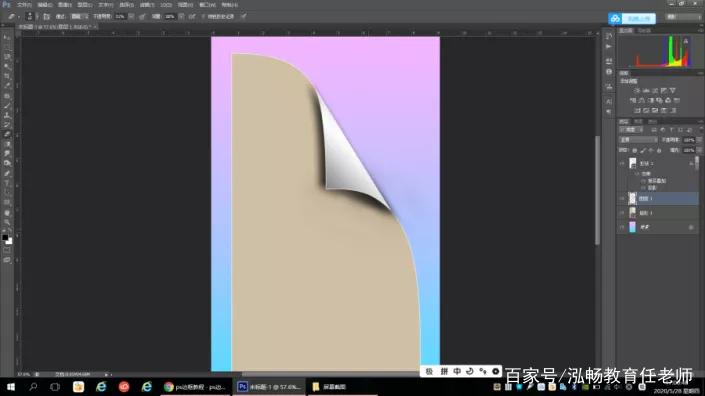Open Windows taskbar search
The width and height of the screenshot is (705, 396).
[x=33, y=387]
